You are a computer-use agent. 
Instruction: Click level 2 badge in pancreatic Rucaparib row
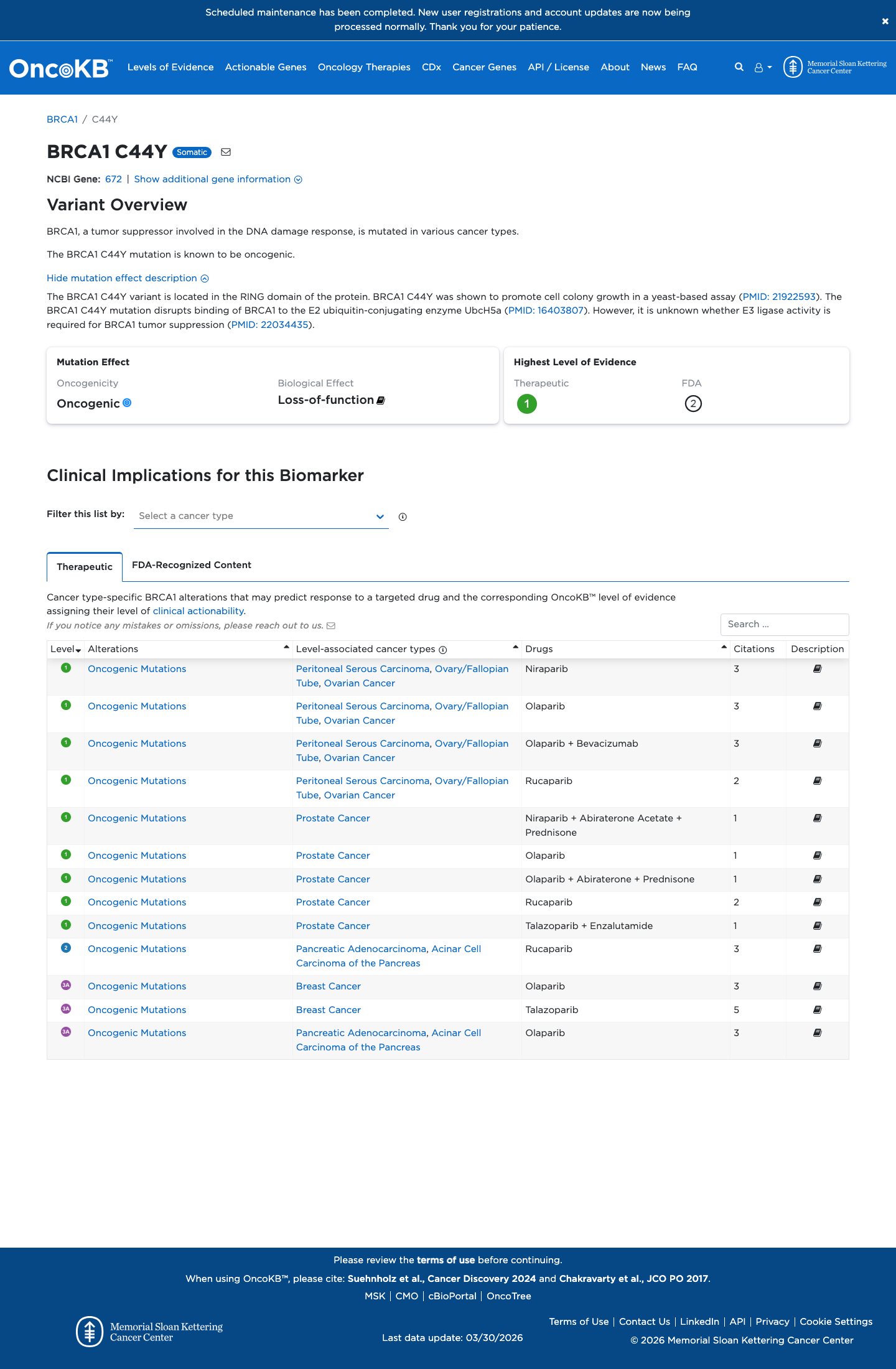pos(66,948)
